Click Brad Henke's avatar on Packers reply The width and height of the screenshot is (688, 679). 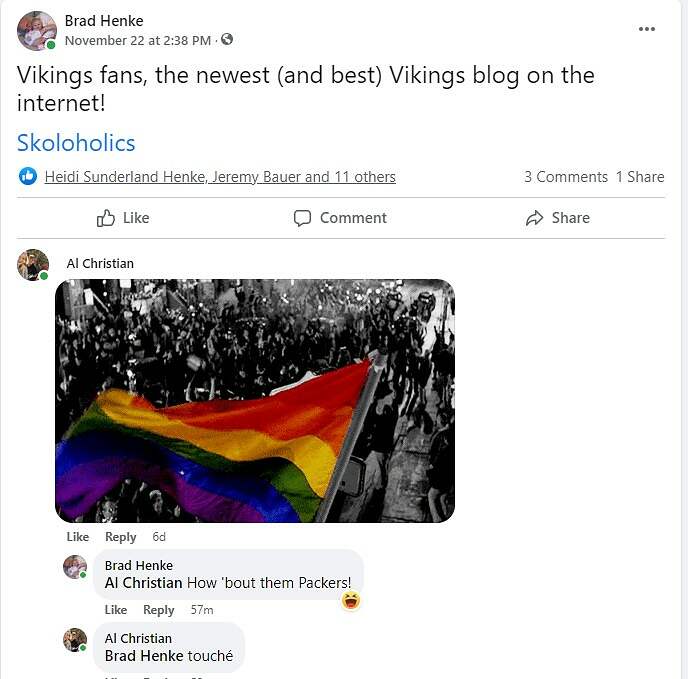tap(75, 568)
